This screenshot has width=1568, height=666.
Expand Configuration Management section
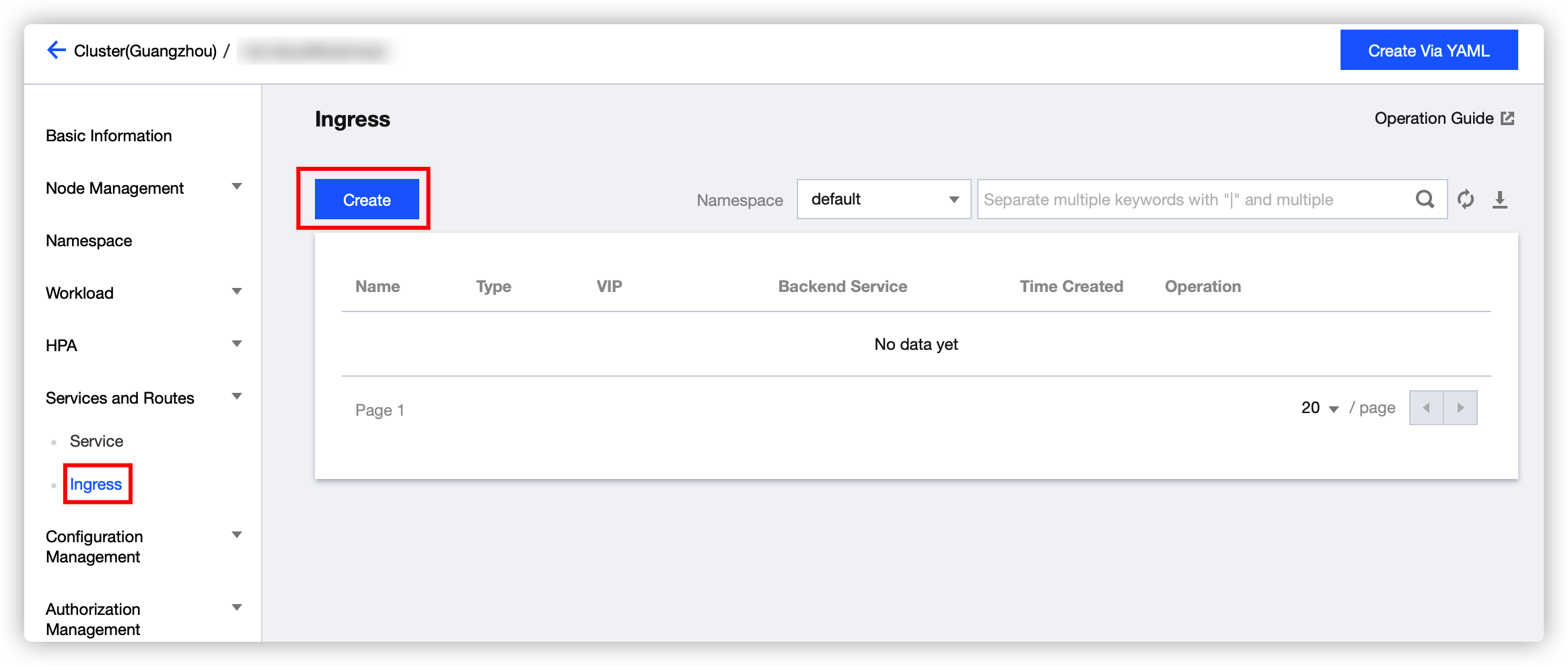point(236,535)
